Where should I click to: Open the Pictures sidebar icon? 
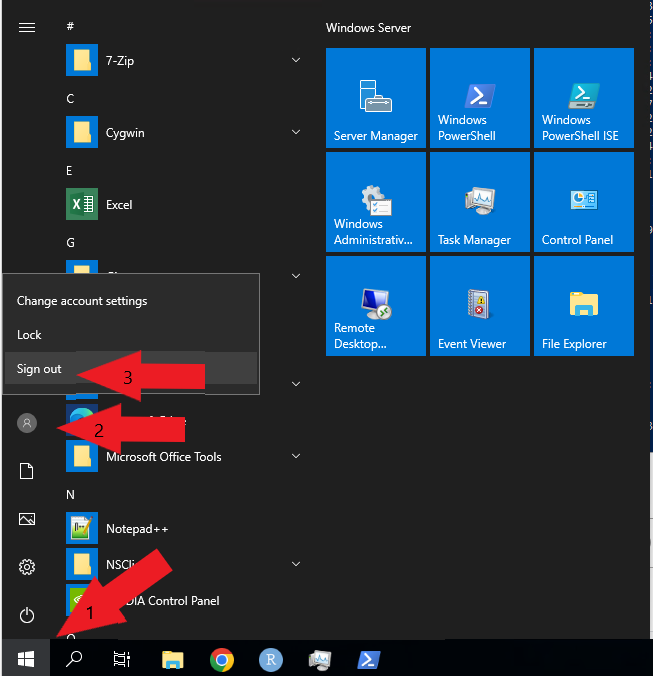[x=27, y=519]
